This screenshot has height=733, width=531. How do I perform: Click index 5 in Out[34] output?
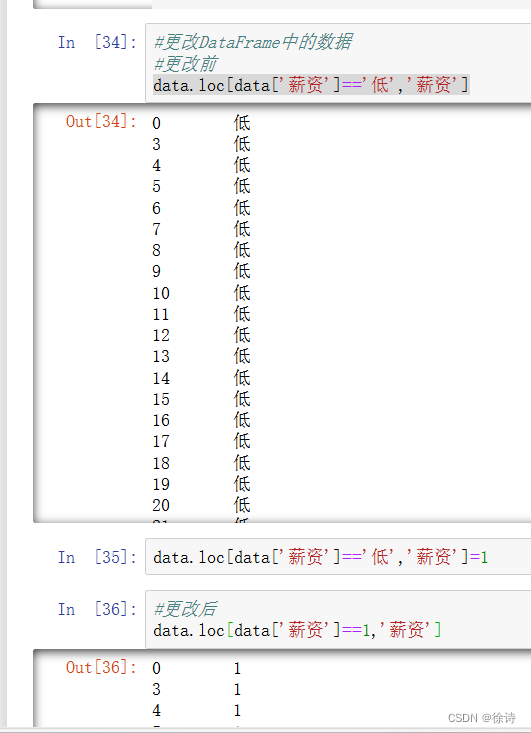157,187
